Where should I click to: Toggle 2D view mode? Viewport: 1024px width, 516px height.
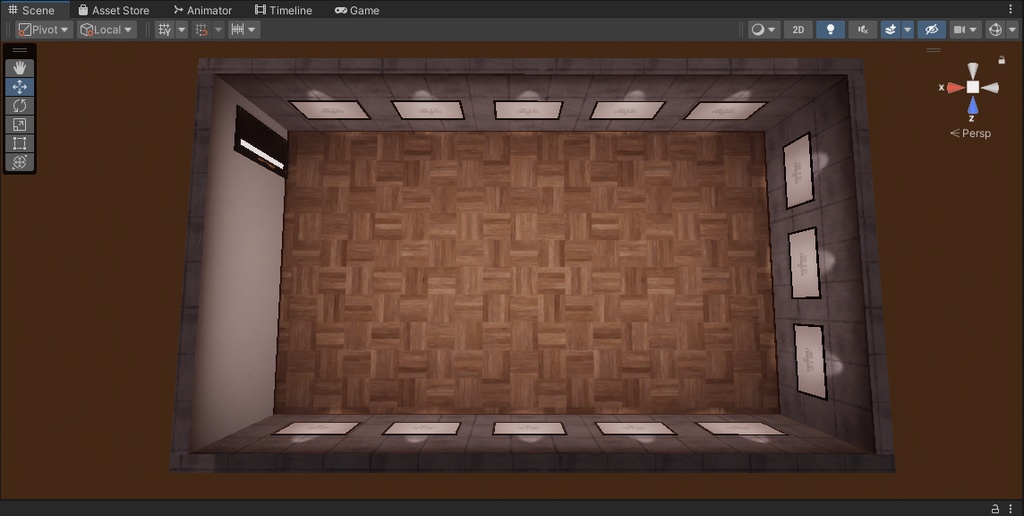(x=798, y=29)
